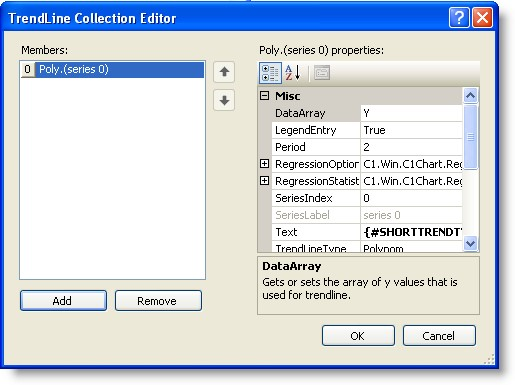
Task: Add a new trendline member
Action: point(63,301)
